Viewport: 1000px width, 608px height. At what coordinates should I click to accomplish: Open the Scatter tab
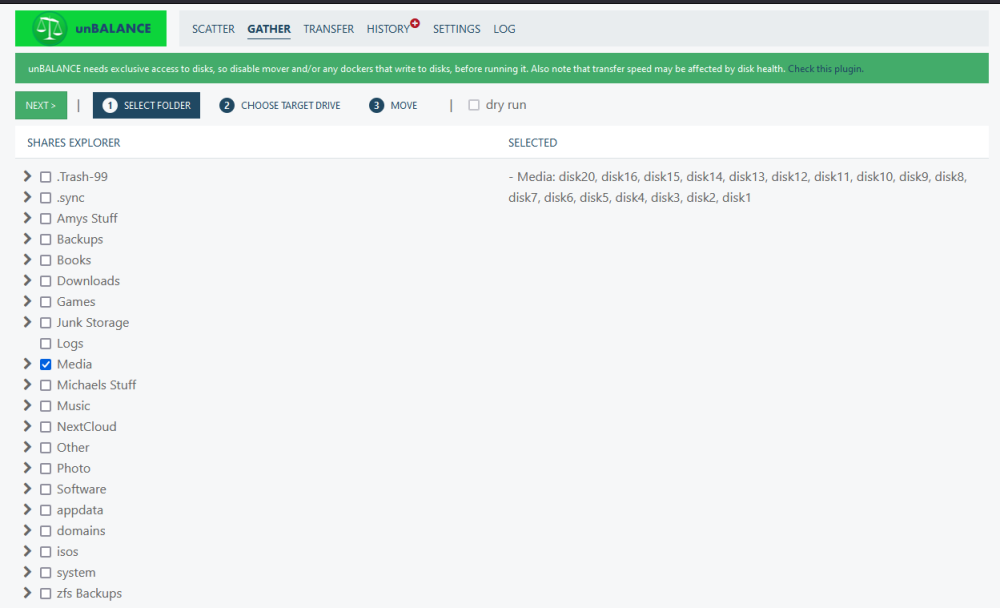213,29
